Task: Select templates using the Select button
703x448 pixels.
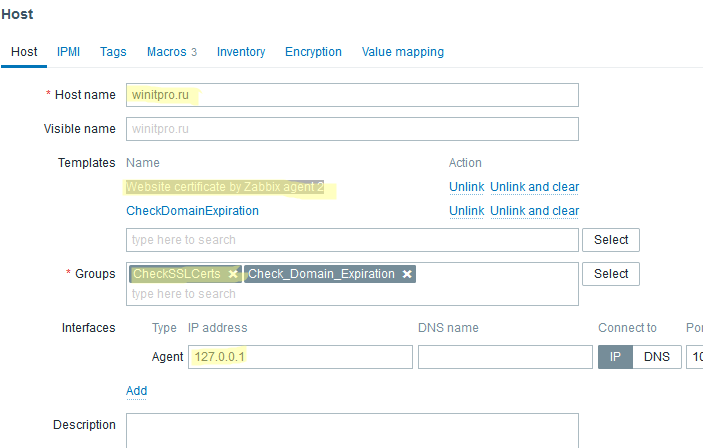Action: [x=611, y=240]
